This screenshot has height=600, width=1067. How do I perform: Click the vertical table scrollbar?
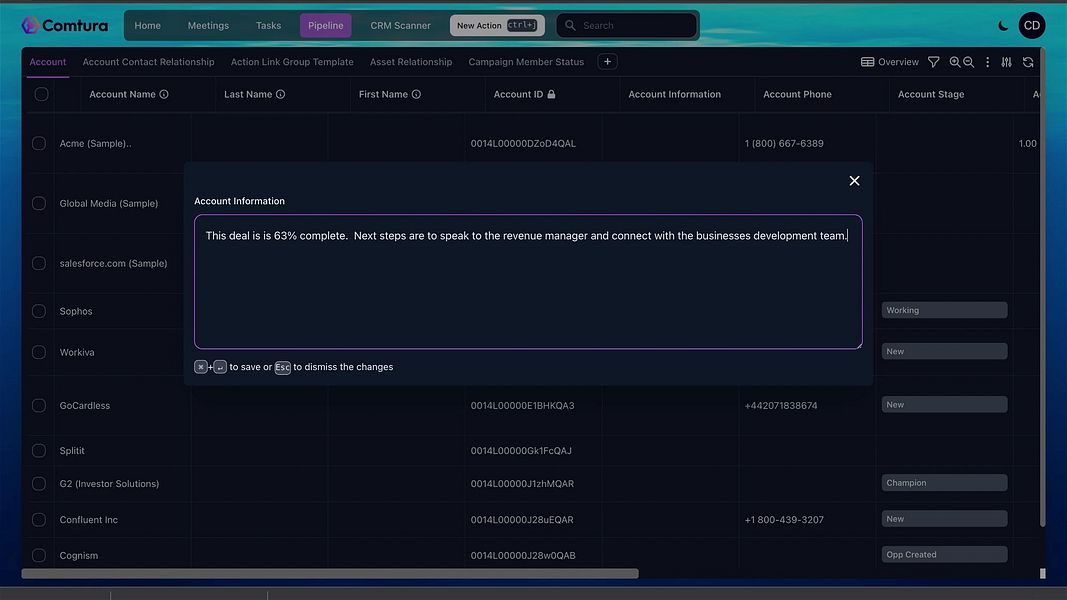pos(1042,286)
